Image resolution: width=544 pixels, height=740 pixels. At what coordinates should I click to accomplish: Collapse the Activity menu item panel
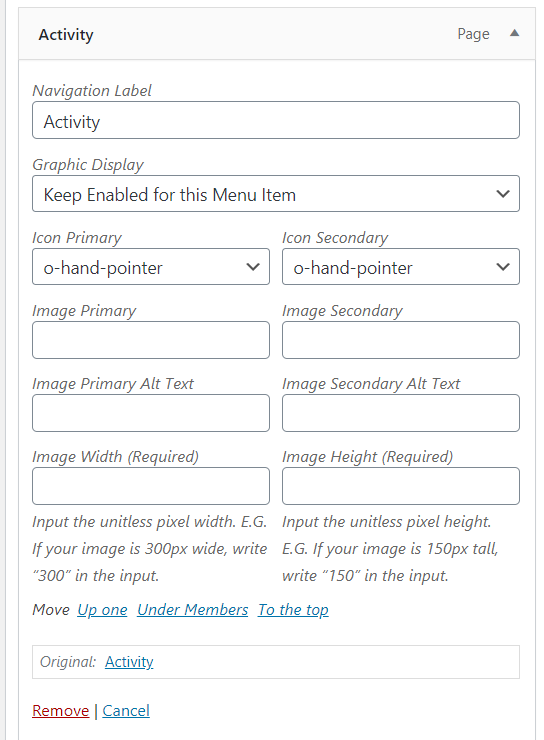(514, 33)
